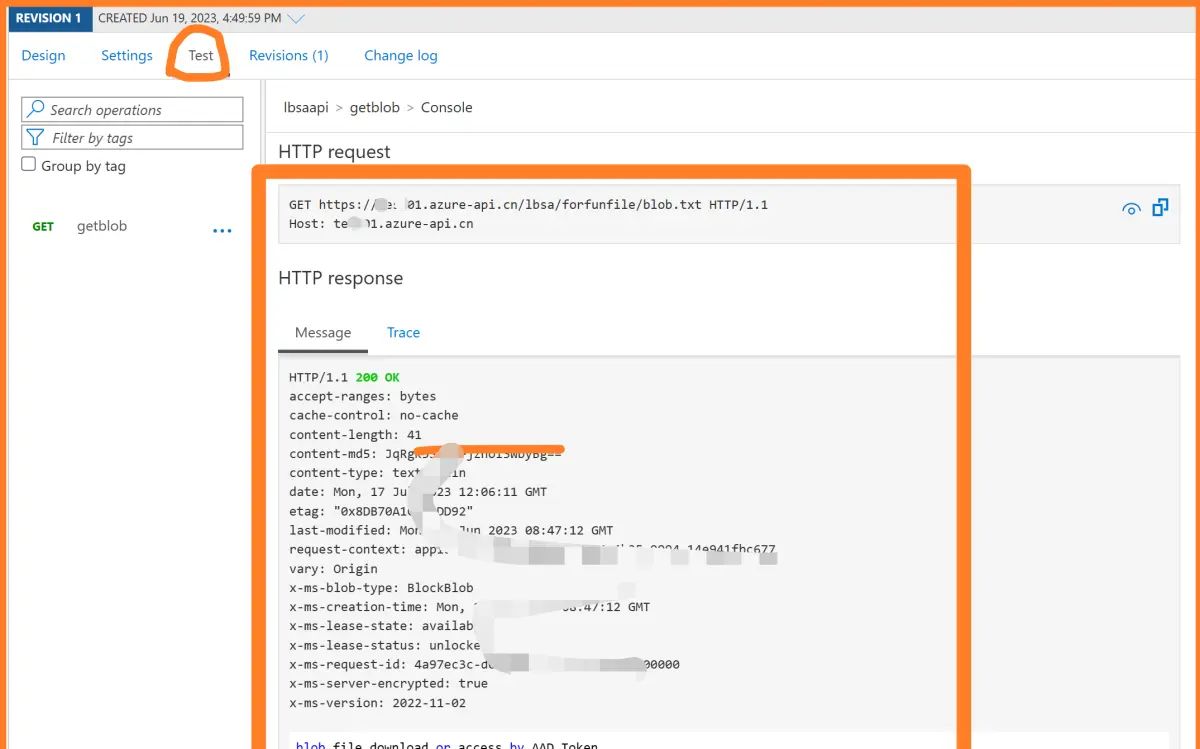The image size is (1200, 749).
Task: Select the Test tab
Action: click(x=201, y=56)
